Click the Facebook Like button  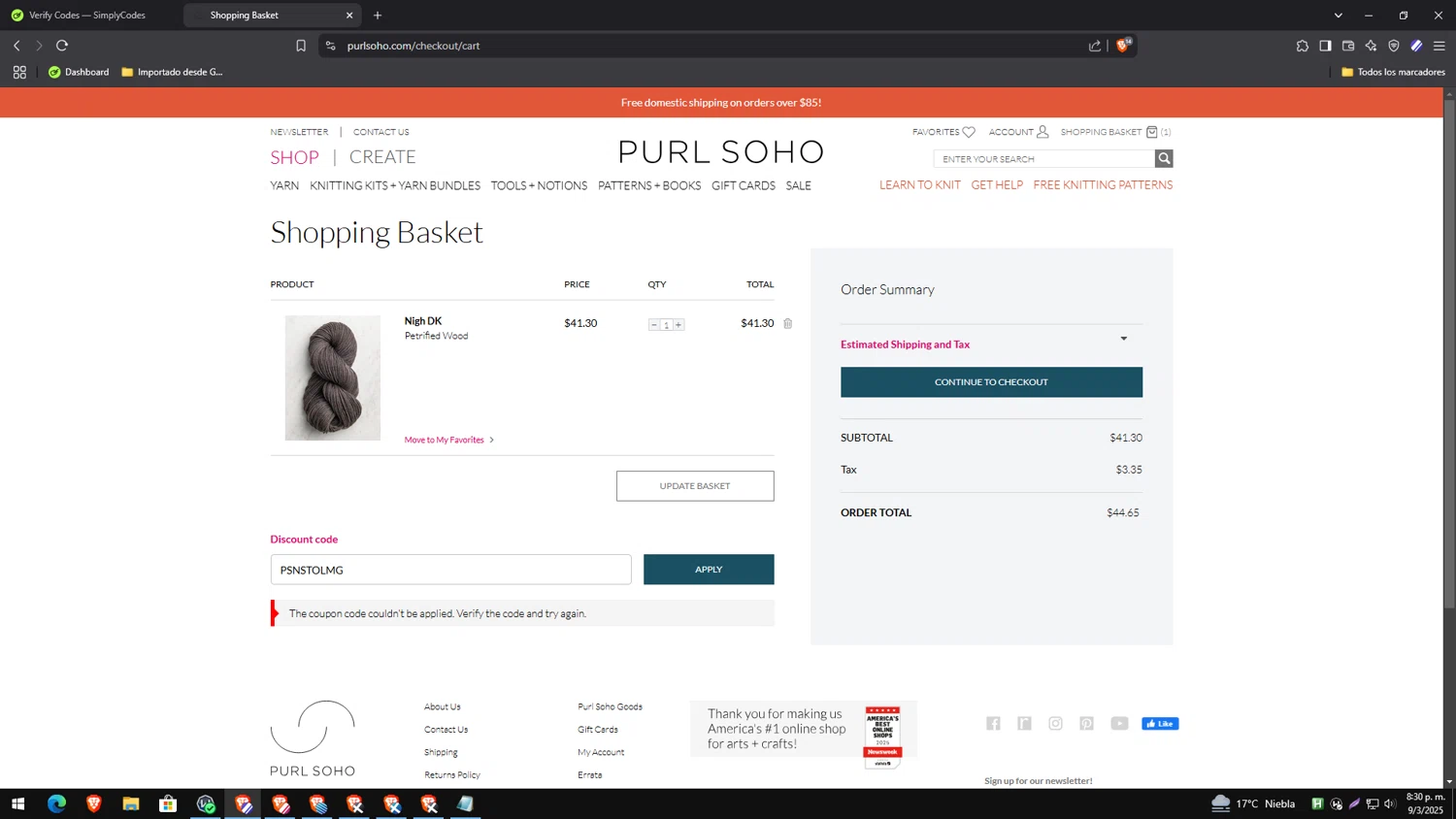point(1160,723)
